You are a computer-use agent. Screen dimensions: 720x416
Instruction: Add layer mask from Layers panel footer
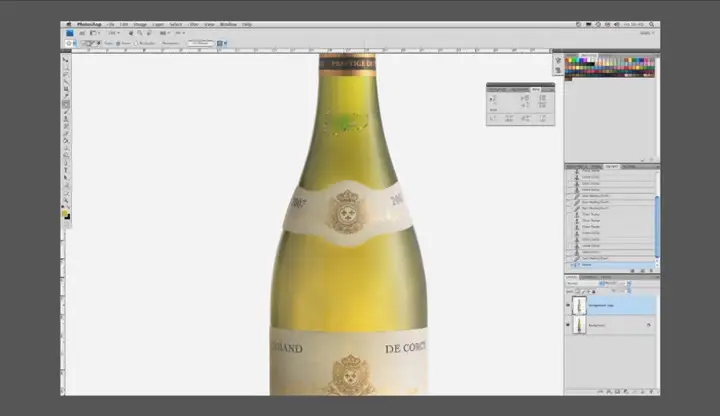click(x=618, y=392)
